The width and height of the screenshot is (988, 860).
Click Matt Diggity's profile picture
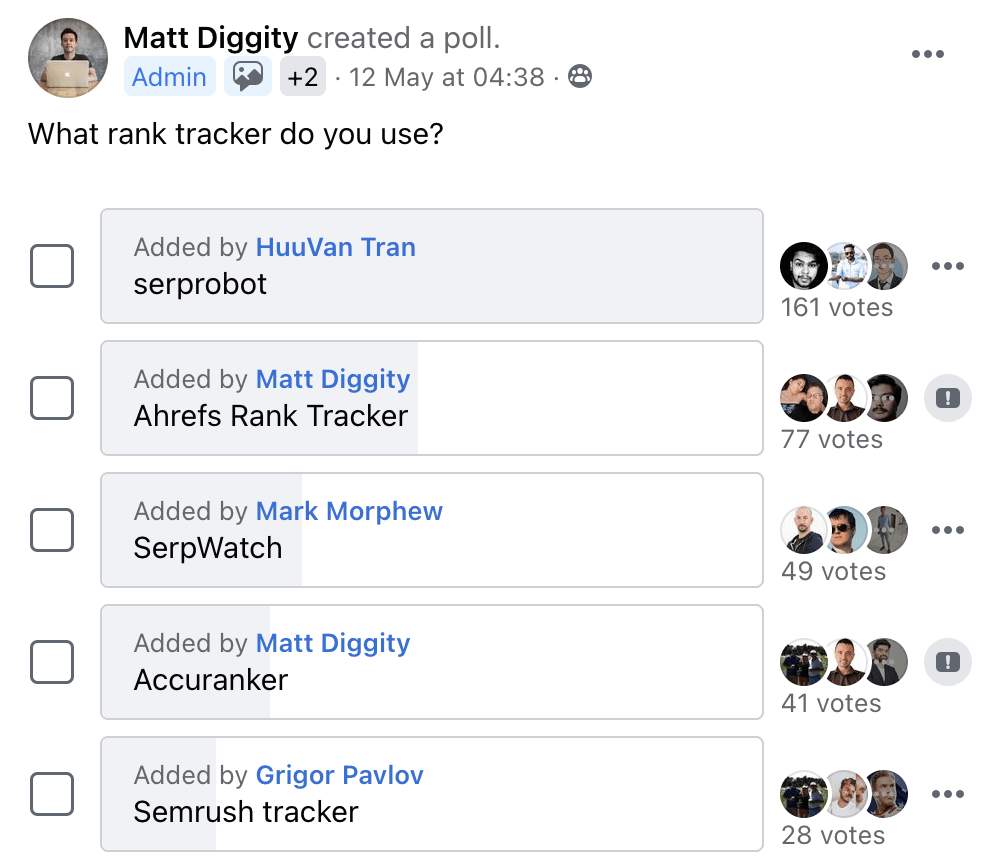point(68,58)
